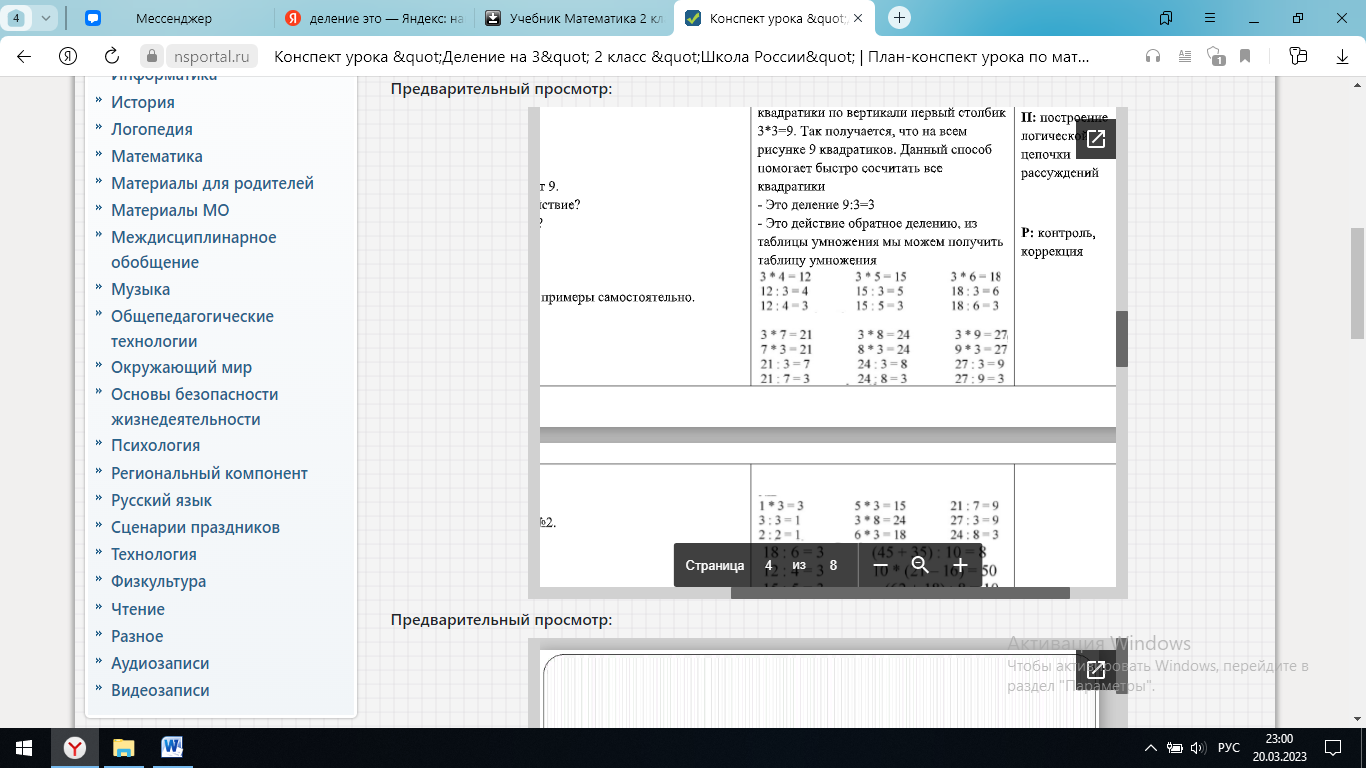Open Yandex home page button

pyautogui.click(x=68, y=56)
